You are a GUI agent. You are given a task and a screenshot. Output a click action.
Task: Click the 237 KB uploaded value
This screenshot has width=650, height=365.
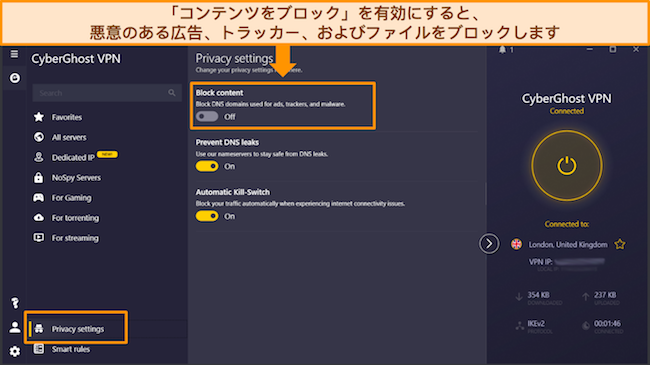[x=605, y=295]
